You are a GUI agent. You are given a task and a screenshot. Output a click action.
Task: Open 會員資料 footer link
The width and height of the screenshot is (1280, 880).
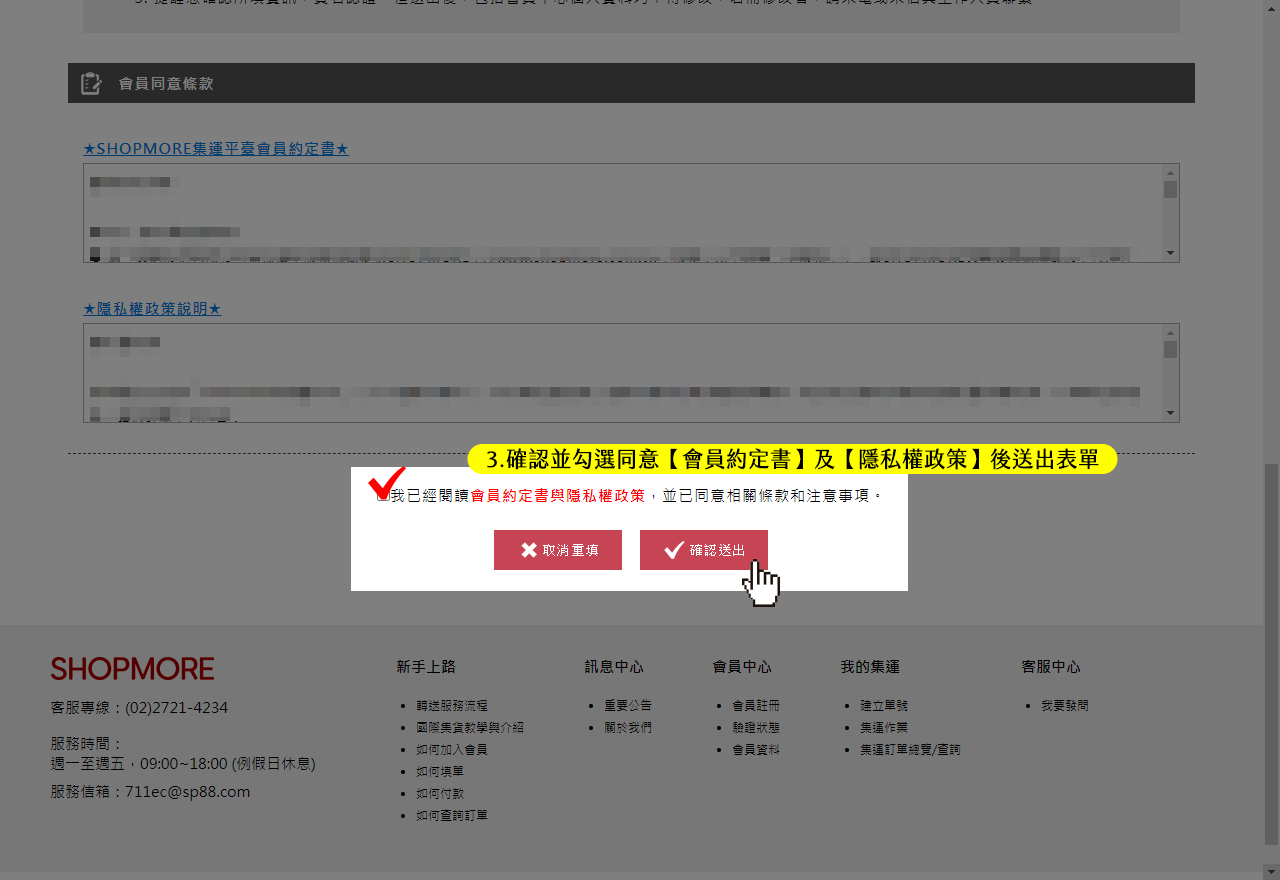[x=756, y=750]
